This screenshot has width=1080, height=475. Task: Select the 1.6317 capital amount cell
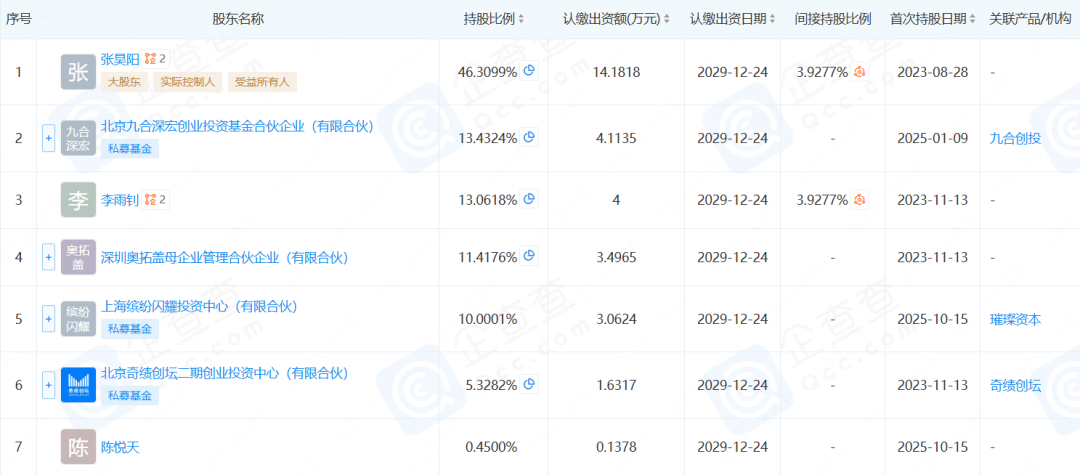pos(616,386)
